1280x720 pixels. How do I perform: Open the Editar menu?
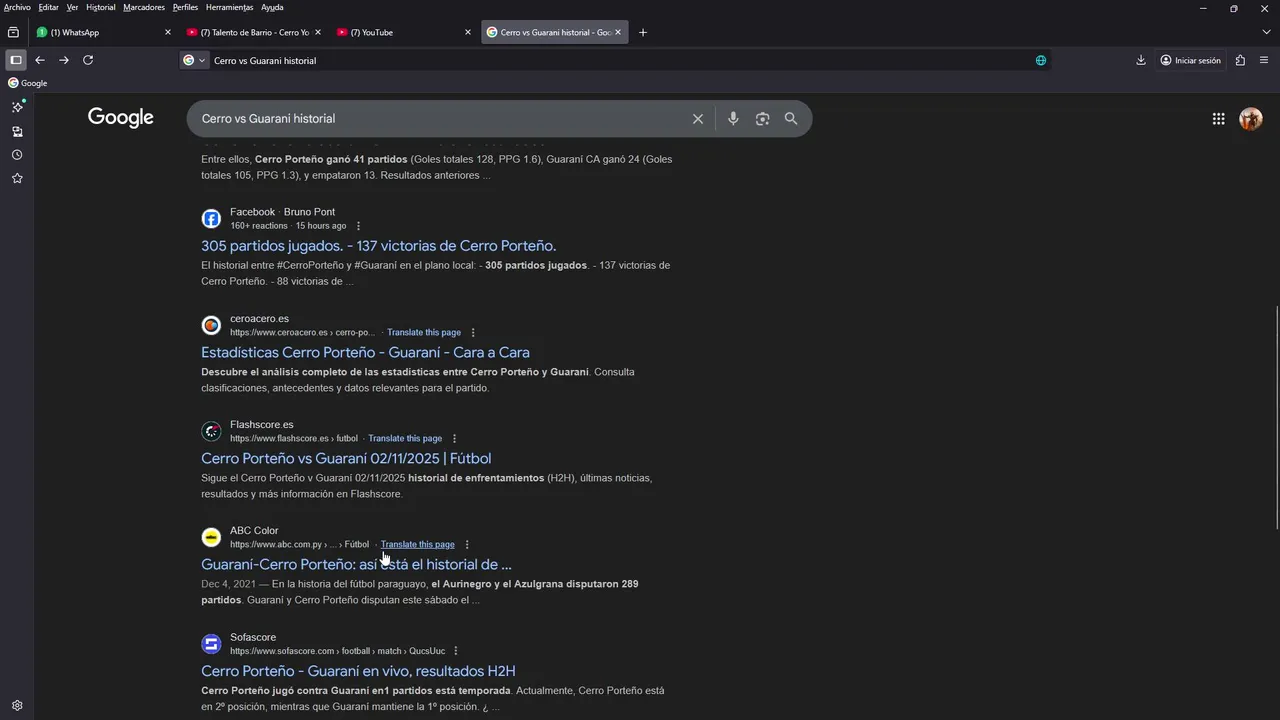[x=48, y=7]
